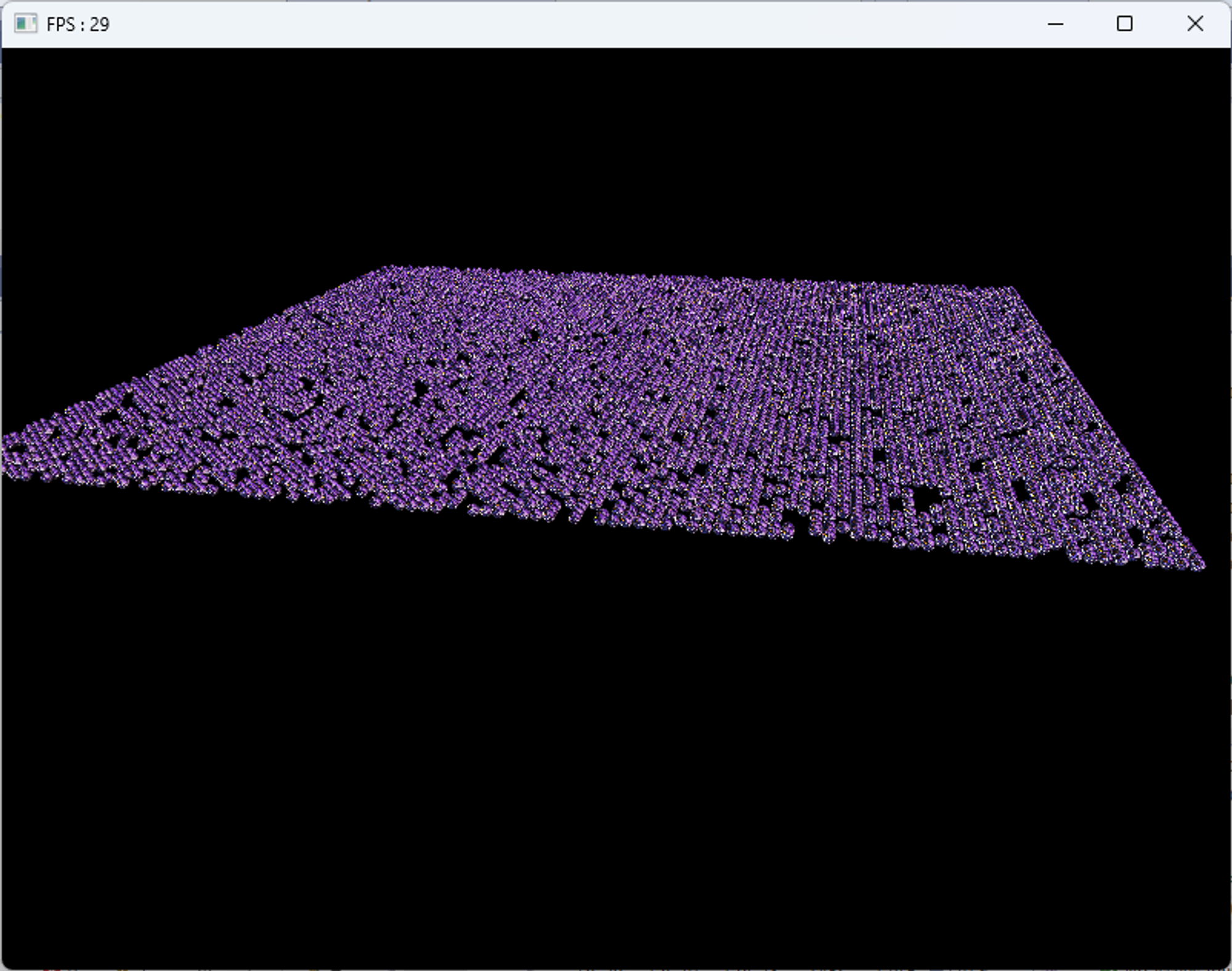Viewport: 1232px width, 971px height.
Task: Click the black area below the grid
Action: coord(616,739)
